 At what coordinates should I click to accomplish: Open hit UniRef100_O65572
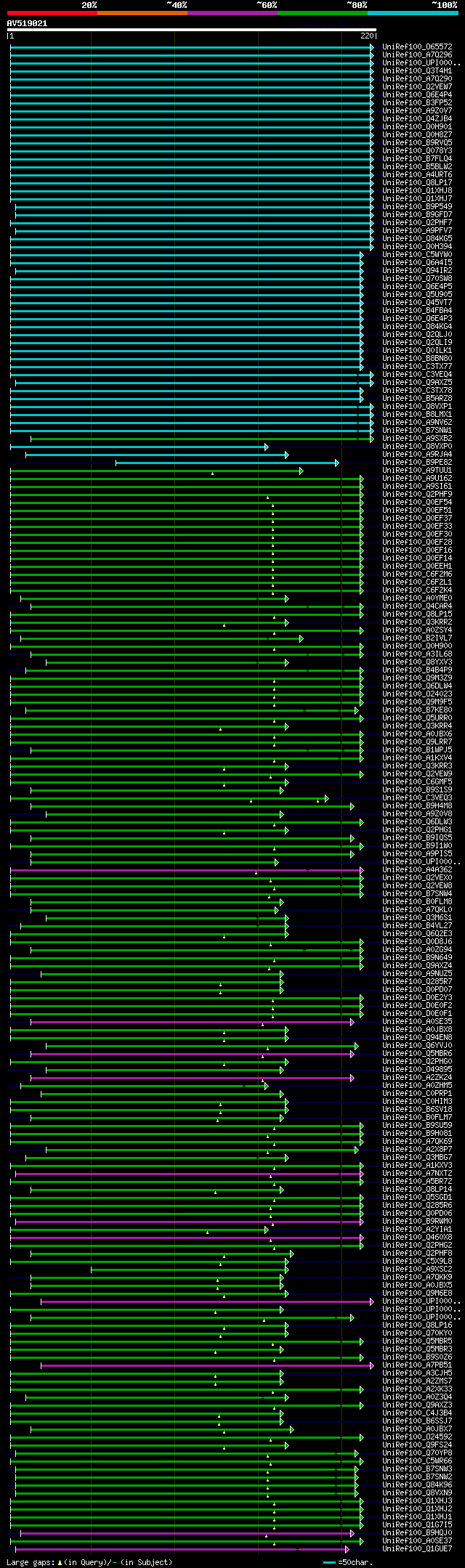click(417, 47)
